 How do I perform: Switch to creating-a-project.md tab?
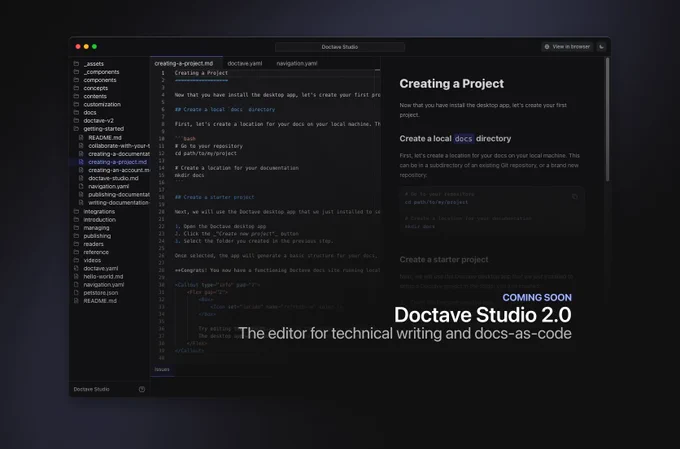[x=184, y=63]
